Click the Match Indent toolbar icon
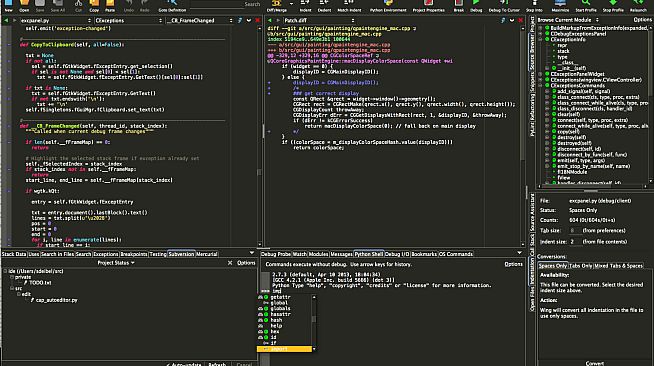The height and width of the screenshot is (366, 654). point(349,4)
